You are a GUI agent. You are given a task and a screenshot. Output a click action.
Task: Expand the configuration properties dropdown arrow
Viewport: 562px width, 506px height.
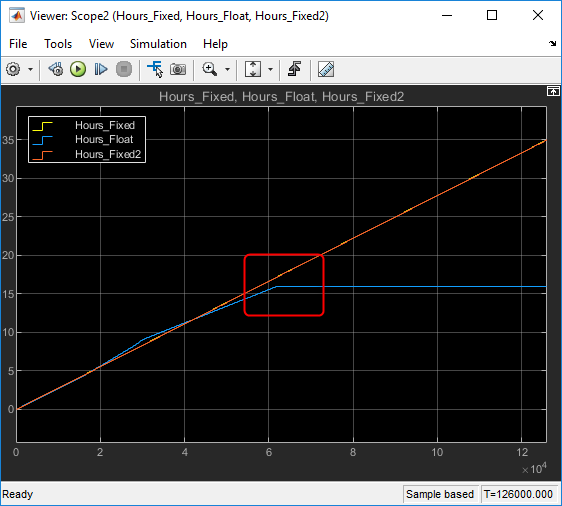(x=31, y=70)
